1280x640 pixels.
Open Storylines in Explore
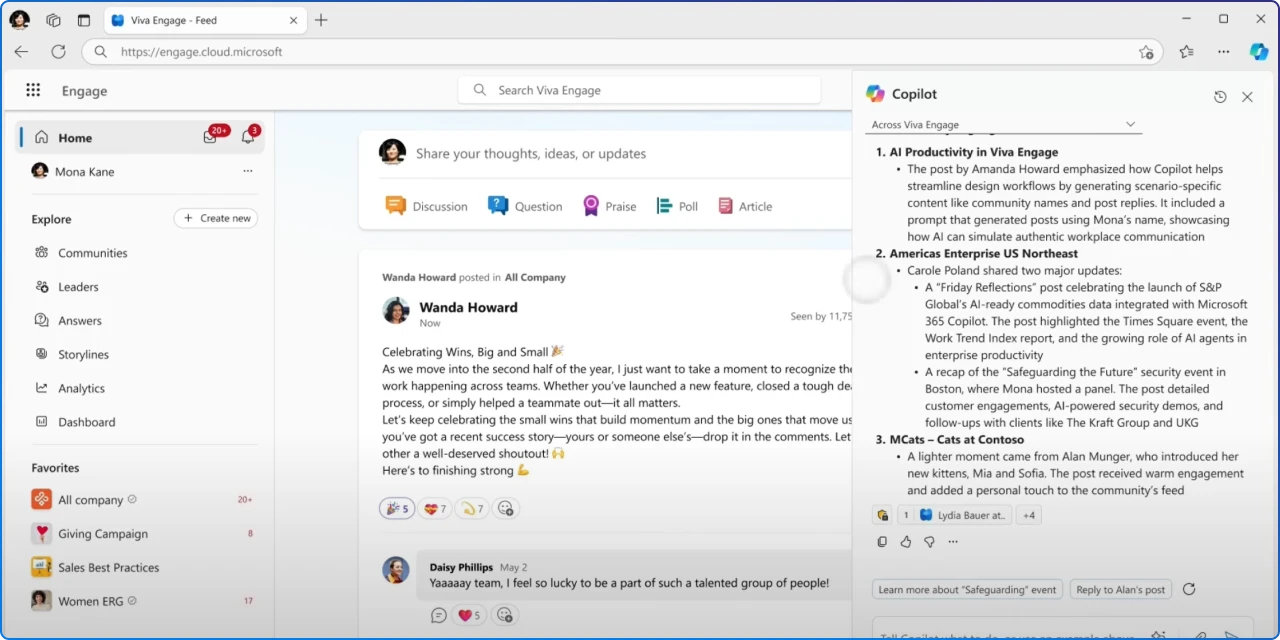(x=83, y=354)
